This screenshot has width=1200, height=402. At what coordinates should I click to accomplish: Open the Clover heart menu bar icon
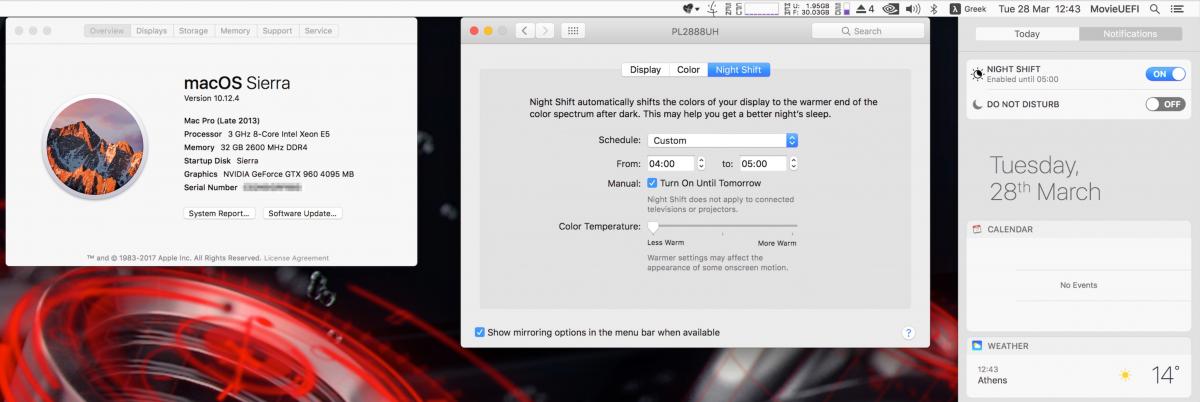click(x=691, y=8)
